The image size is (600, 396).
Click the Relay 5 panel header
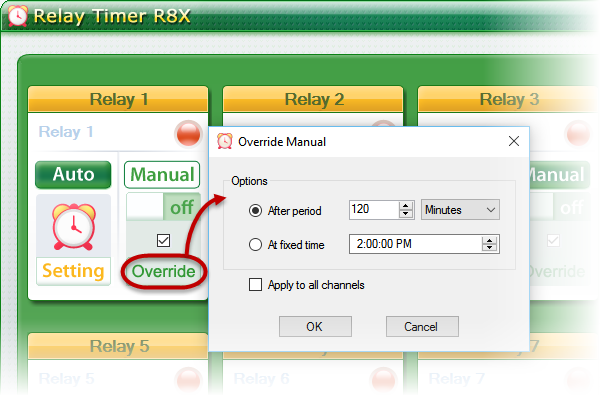tap(118, 346)
